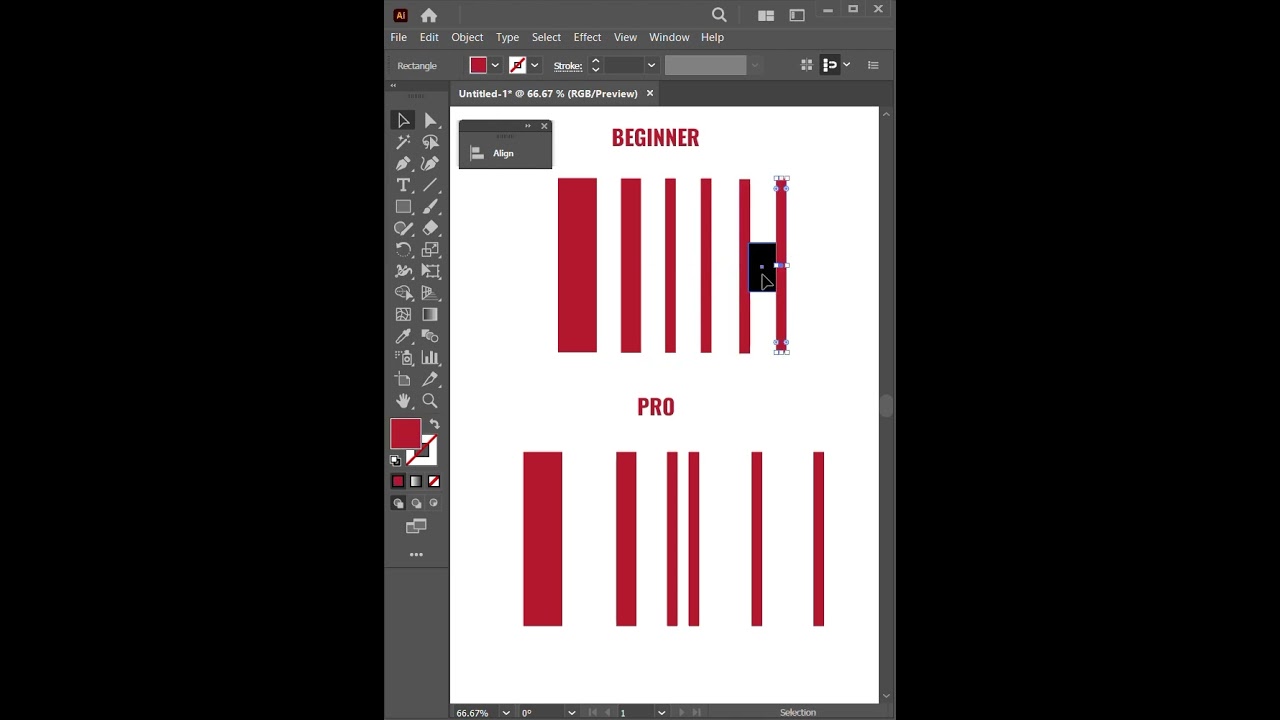1280x720 pixels.
Task: Choose the Magic Wand tool
Action: click(403, 142)
